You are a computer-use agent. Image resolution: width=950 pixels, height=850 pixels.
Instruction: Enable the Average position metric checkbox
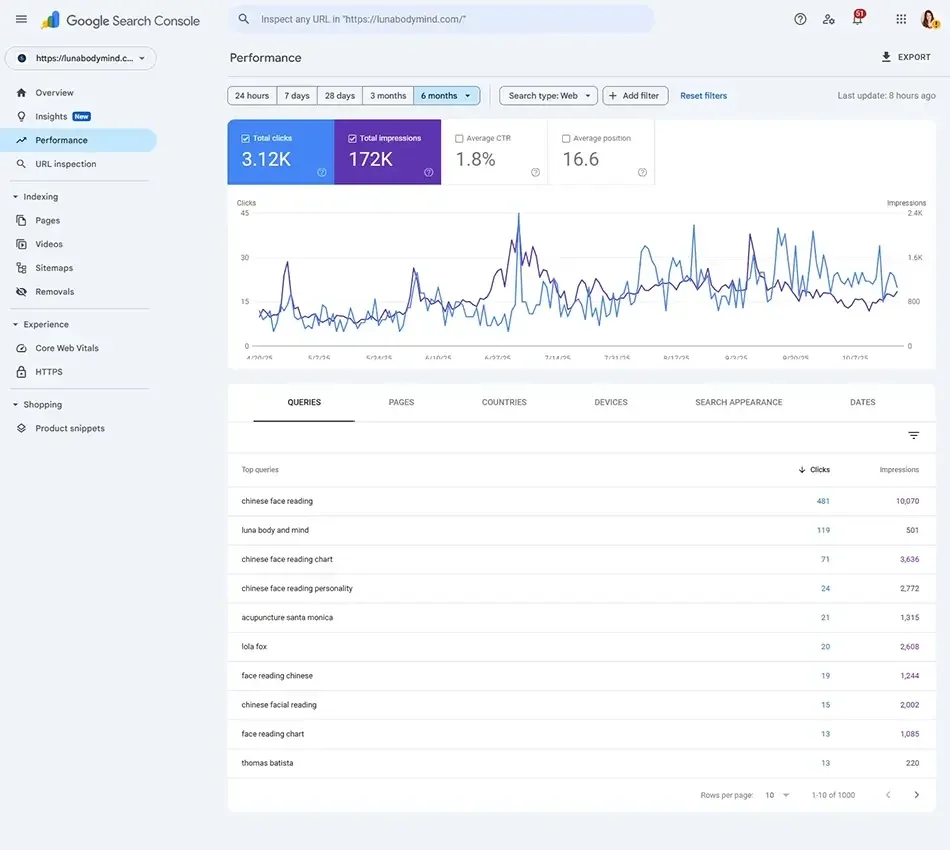tap(566, 138)
